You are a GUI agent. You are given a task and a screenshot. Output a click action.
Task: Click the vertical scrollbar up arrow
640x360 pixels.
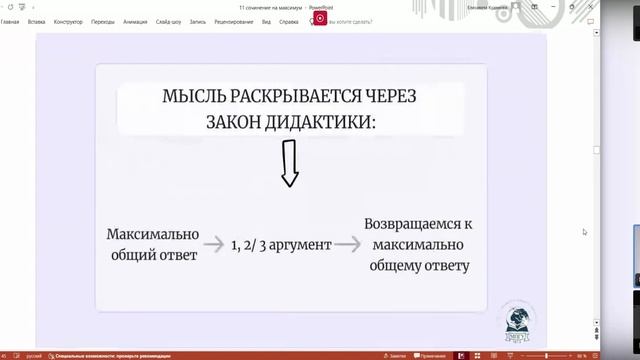coord(596,32)
